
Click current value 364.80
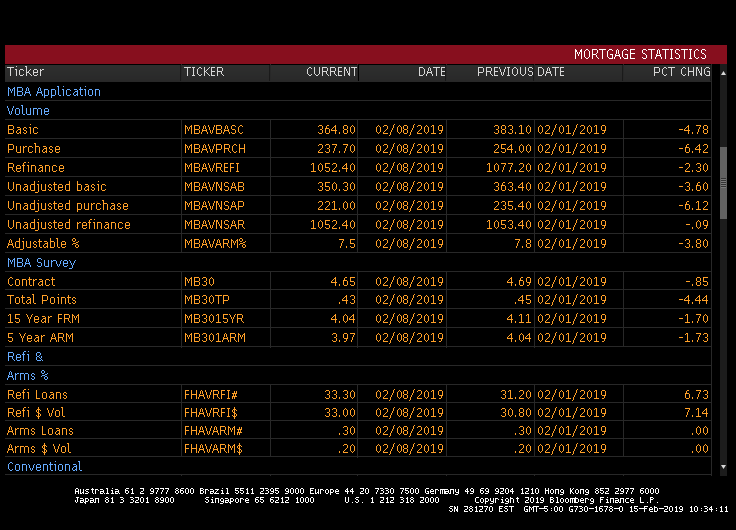tap(336, 130)
